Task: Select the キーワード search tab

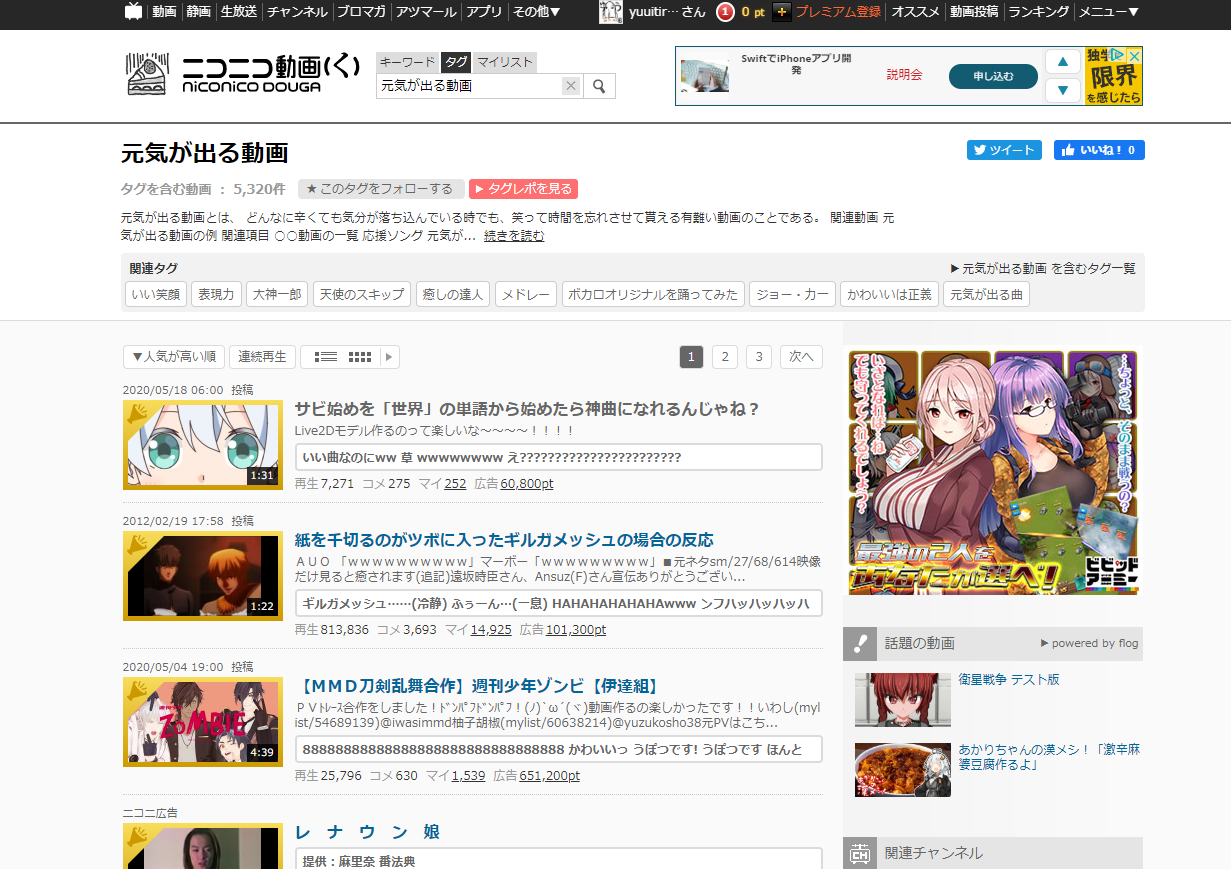Action: pos(407,62)
